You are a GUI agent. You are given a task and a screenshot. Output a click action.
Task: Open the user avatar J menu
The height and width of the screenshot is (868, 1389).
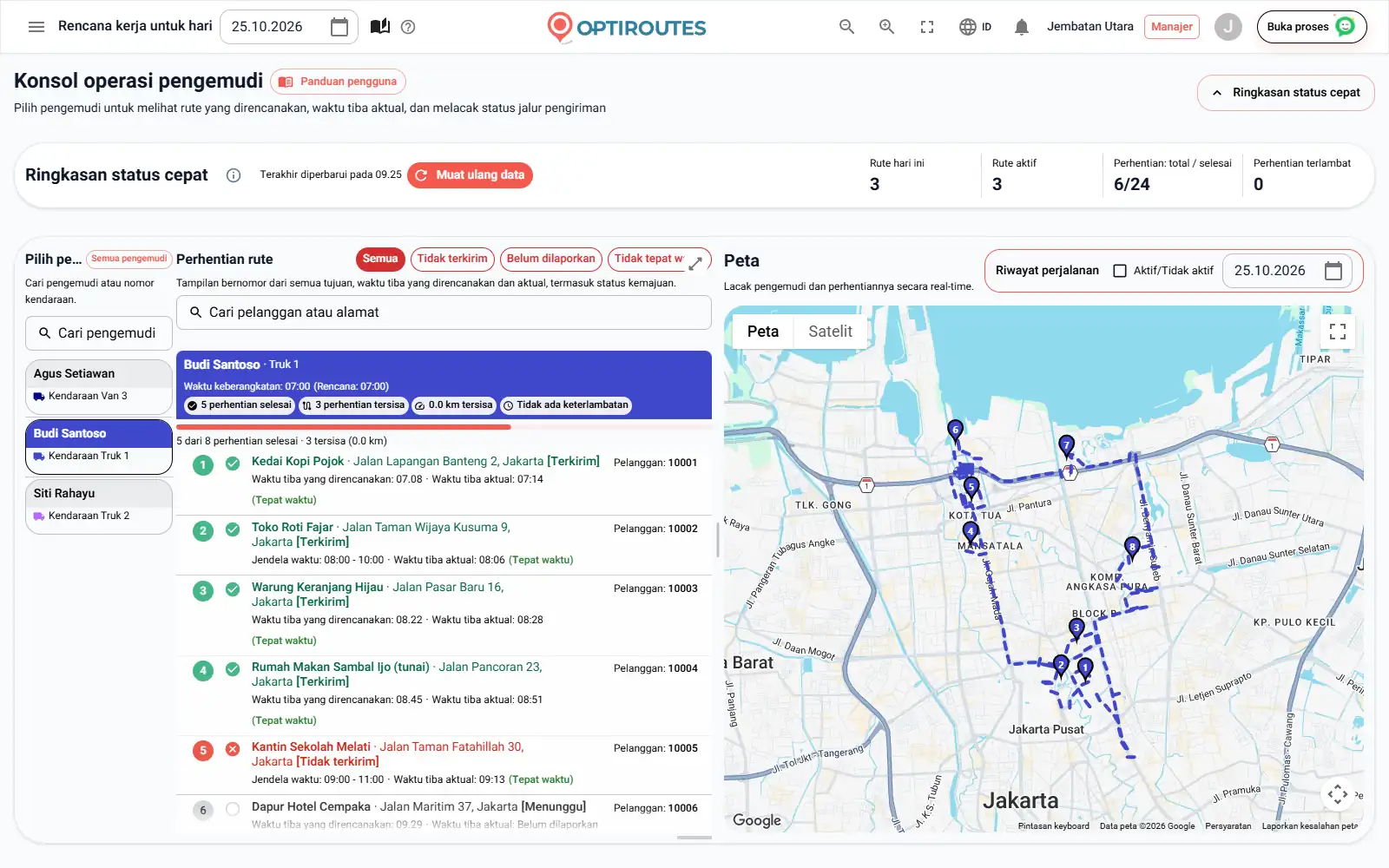click(1228, 27)
